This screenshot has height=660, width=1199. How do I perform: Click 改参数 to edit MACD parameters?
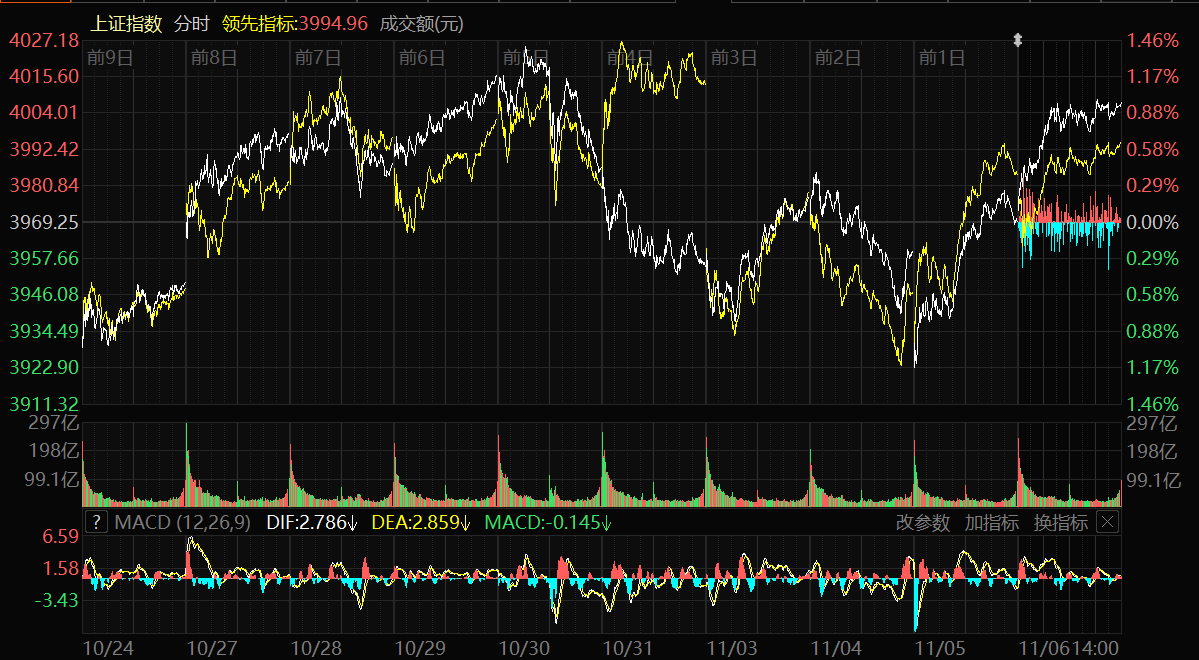tap(922, 522)
